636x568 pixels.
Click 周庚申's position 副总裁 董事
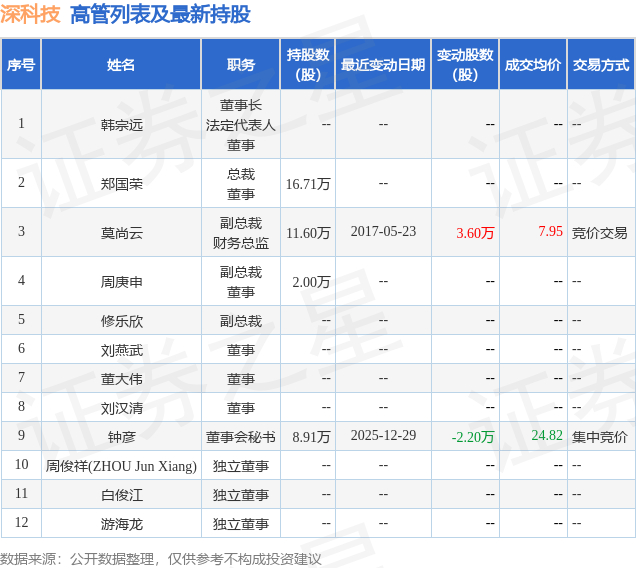coord(241,282)
